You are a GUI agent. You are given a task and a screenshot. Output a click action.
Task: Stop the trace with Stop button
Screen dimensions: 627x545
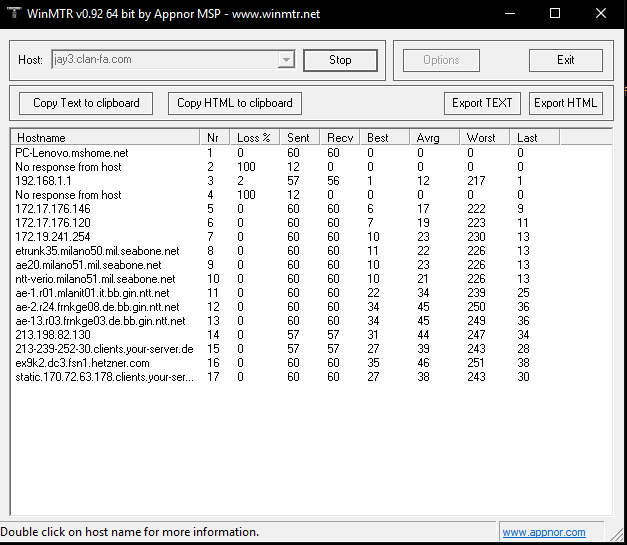340,60
